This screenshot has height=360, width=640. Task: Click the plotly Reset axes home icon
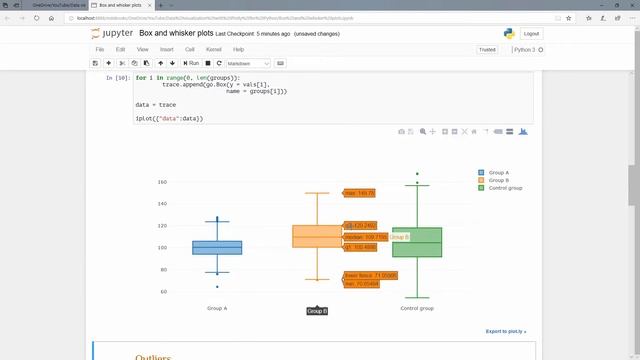click(x=474, y=131)
